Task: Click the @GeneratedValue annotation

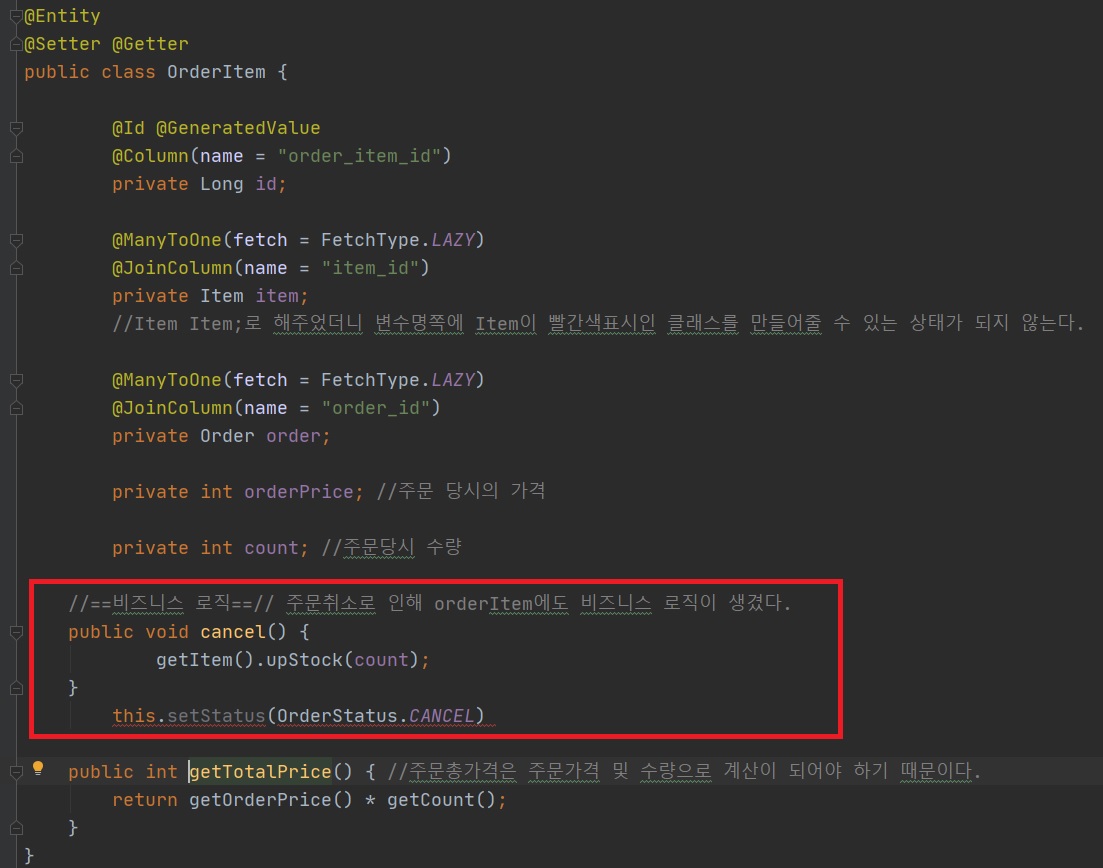Action: click(238, 127)
